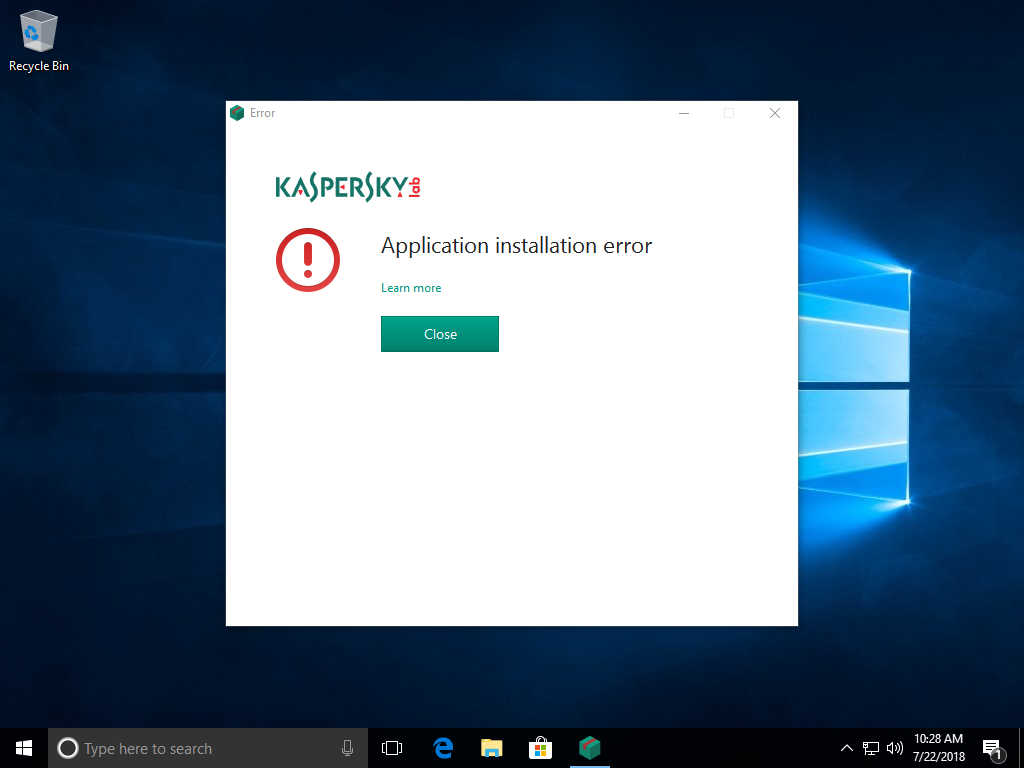Open the Action Center notifications icon
The image size is (1024, 768).
992,748
